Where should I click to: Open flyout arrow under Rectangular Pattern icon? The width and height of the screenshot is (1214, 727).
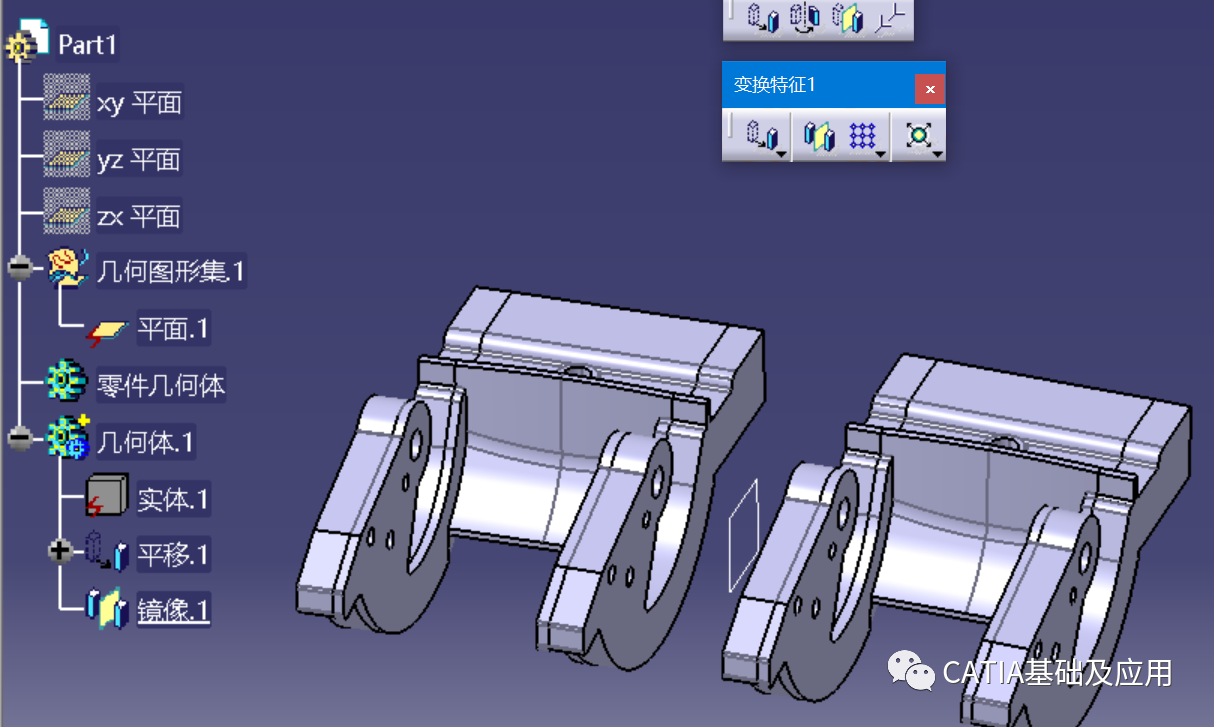click(880, 154)
